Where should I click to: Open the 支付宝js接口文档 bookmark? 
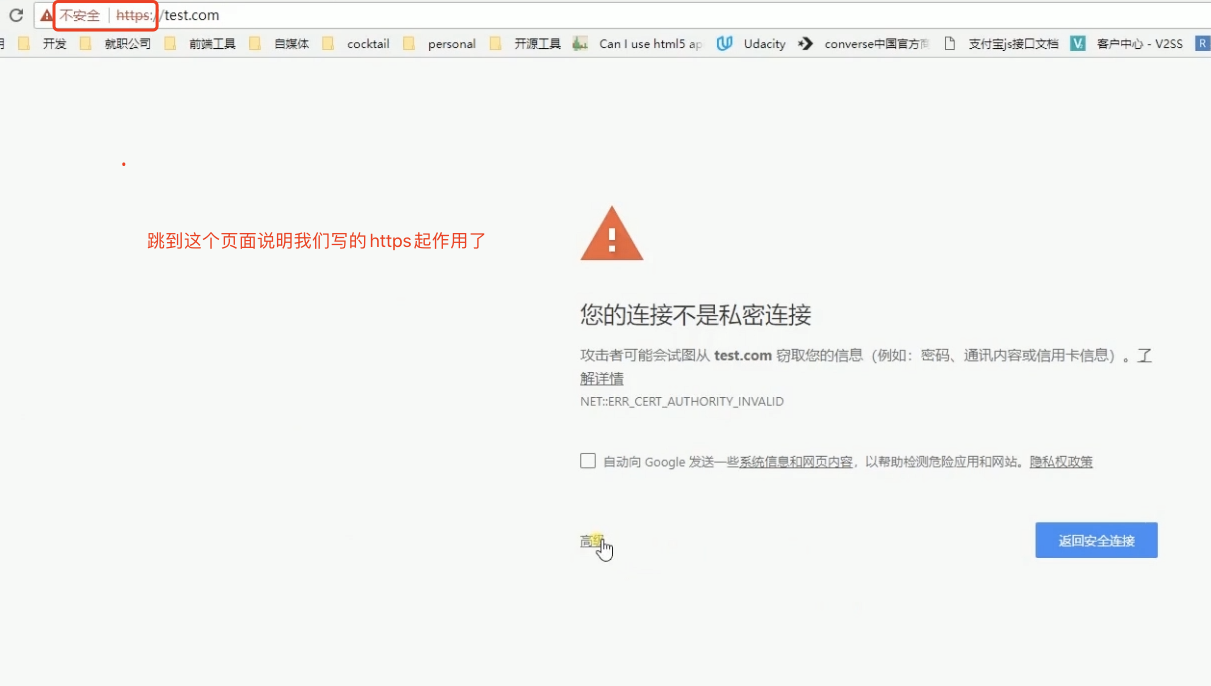1000,44
